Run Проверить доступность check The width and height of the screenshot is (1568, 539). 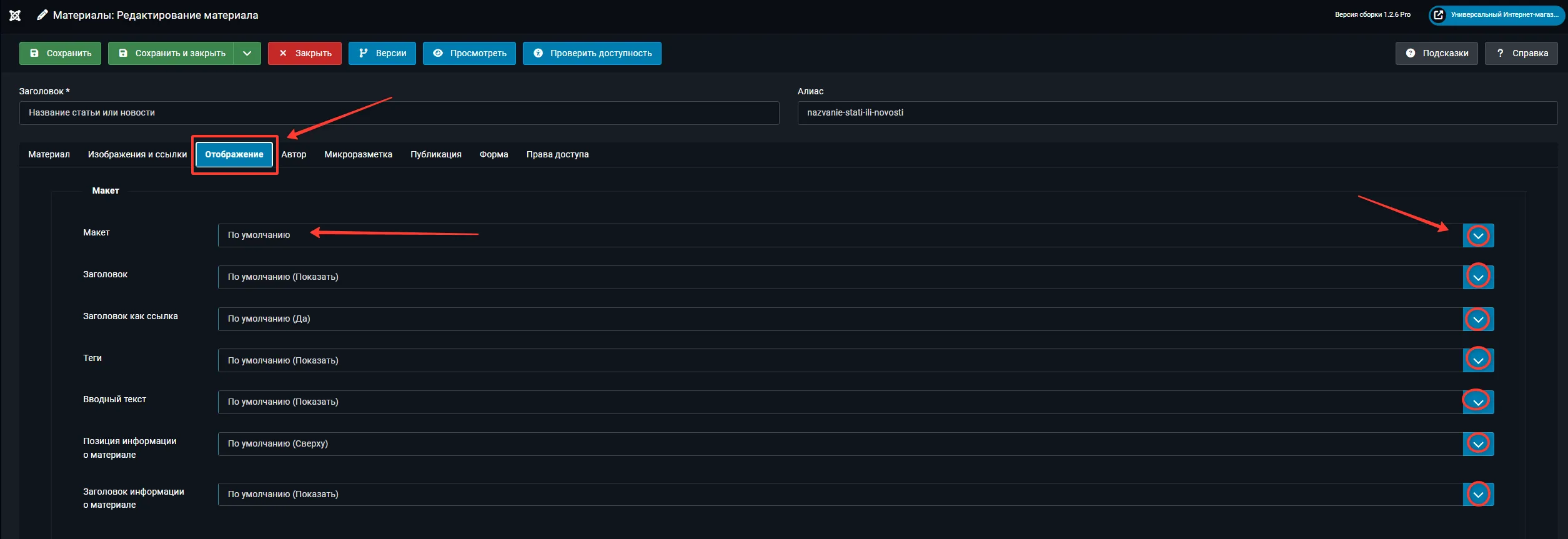pos(592,54)
